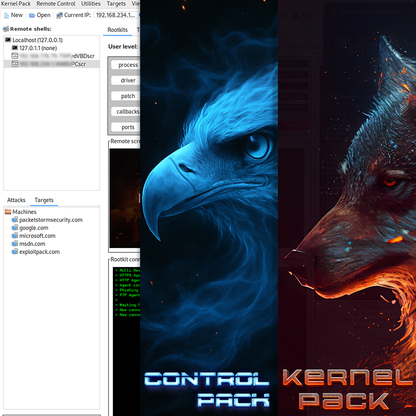
Task: Select microsoft.com target
Action: pos(37,236)
